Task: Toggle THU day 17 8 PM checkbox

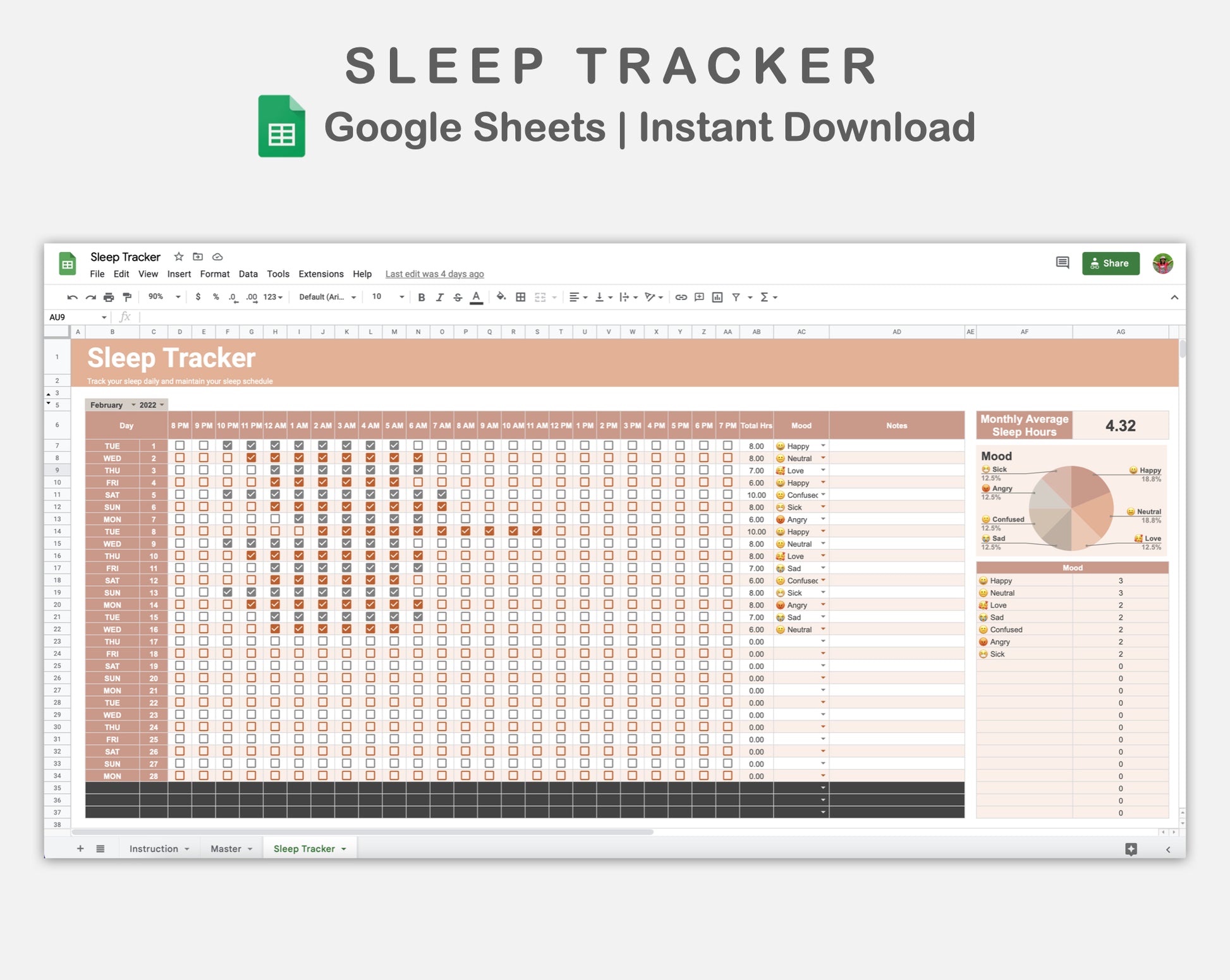Action: (x=180, y=641)
